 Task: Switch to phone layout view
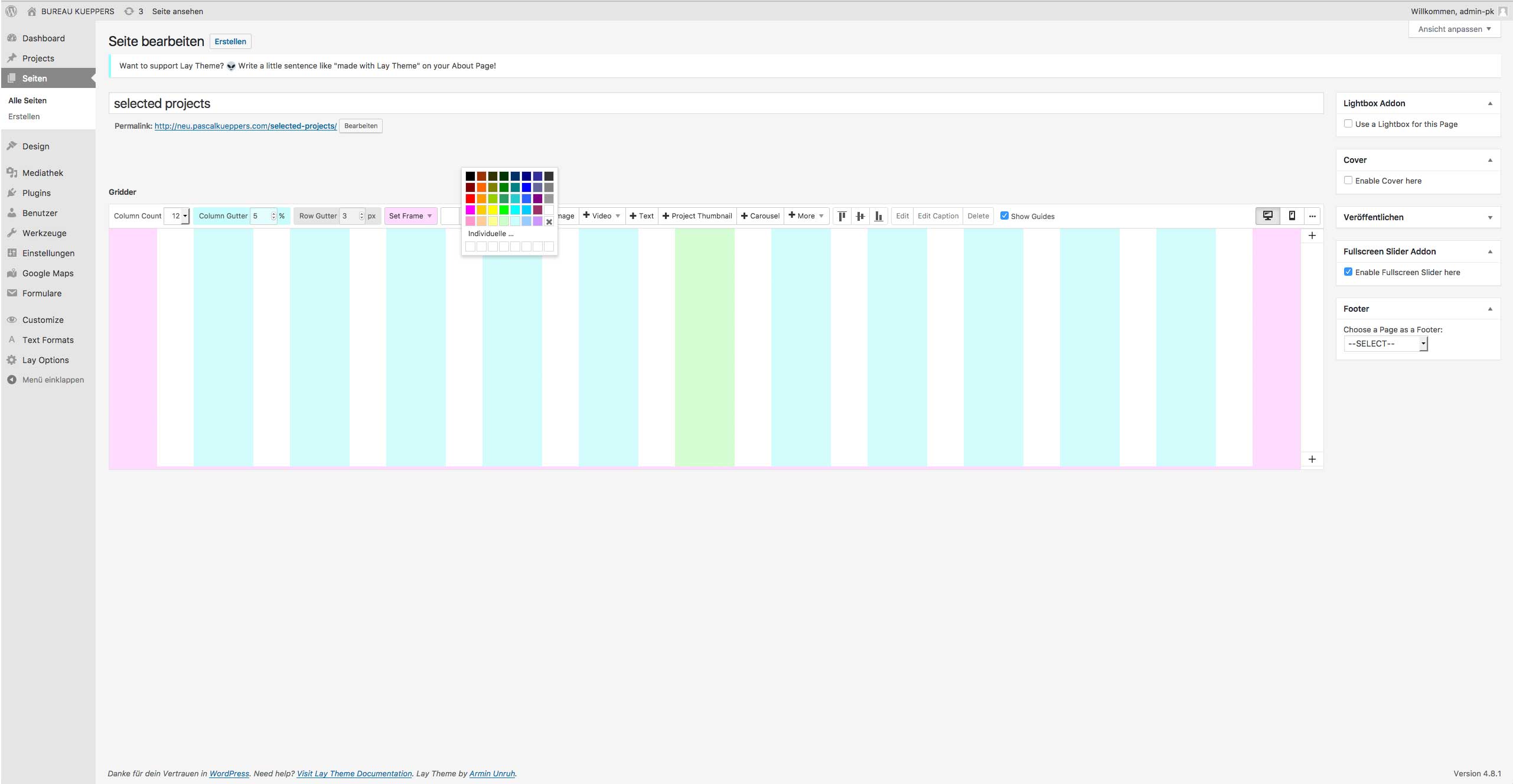click(x=1292, y=216)
